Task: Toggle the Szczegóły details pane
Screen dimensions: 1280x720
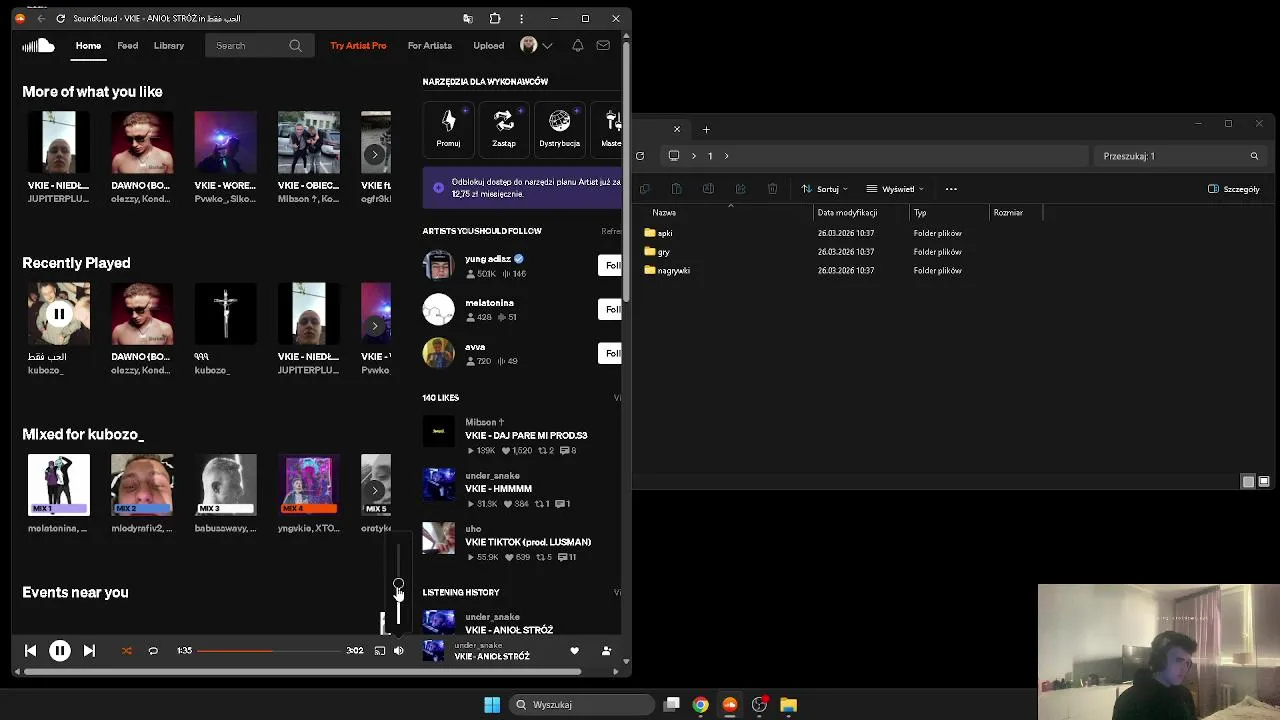Action: (1234, 189)
